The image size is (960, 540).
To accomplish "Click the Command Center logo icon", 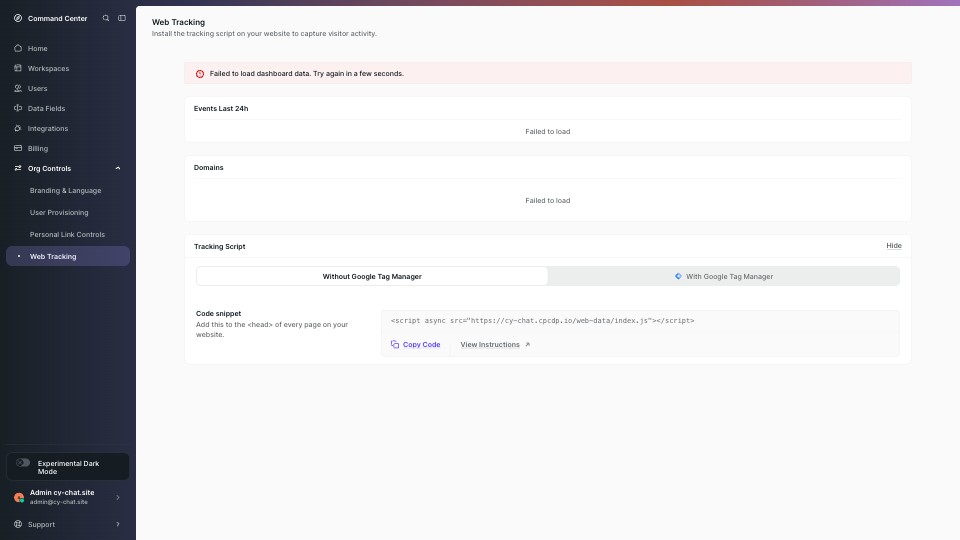I will click(18, 18).
